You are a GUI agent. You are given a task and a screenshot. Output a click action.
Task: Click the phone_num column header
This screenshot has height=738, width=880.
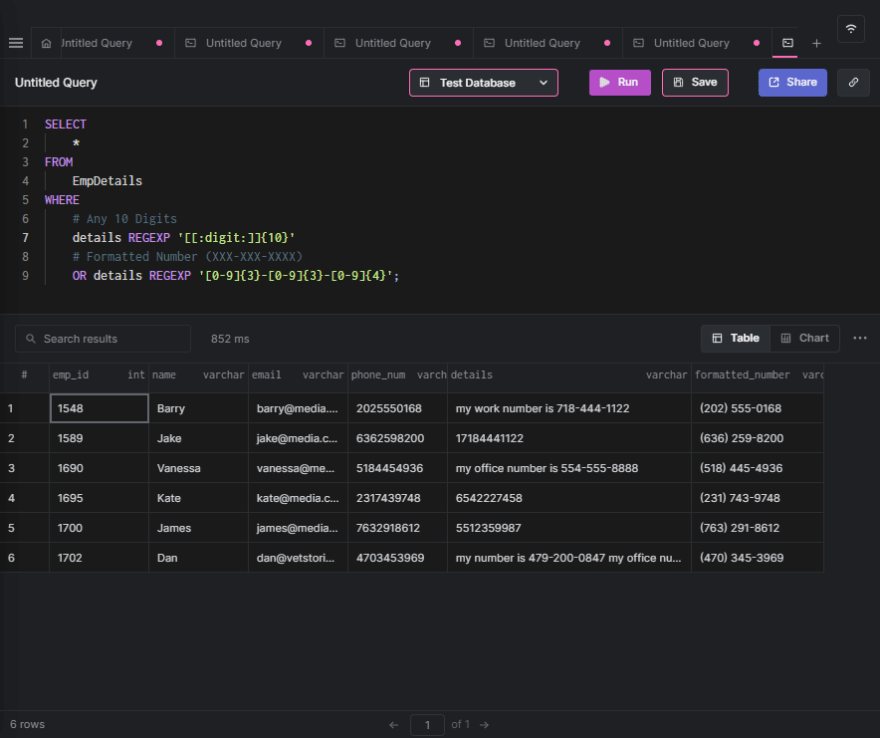tap(397, 375)
